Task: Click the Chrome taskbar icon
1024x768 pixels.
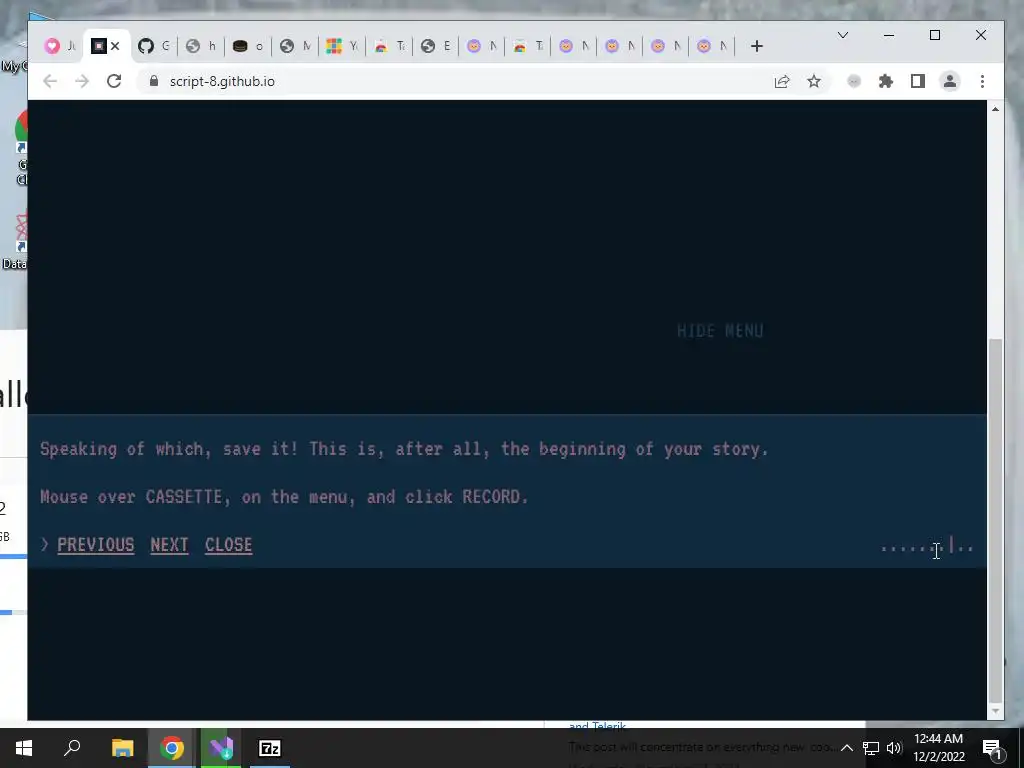Action: [172, 748]
